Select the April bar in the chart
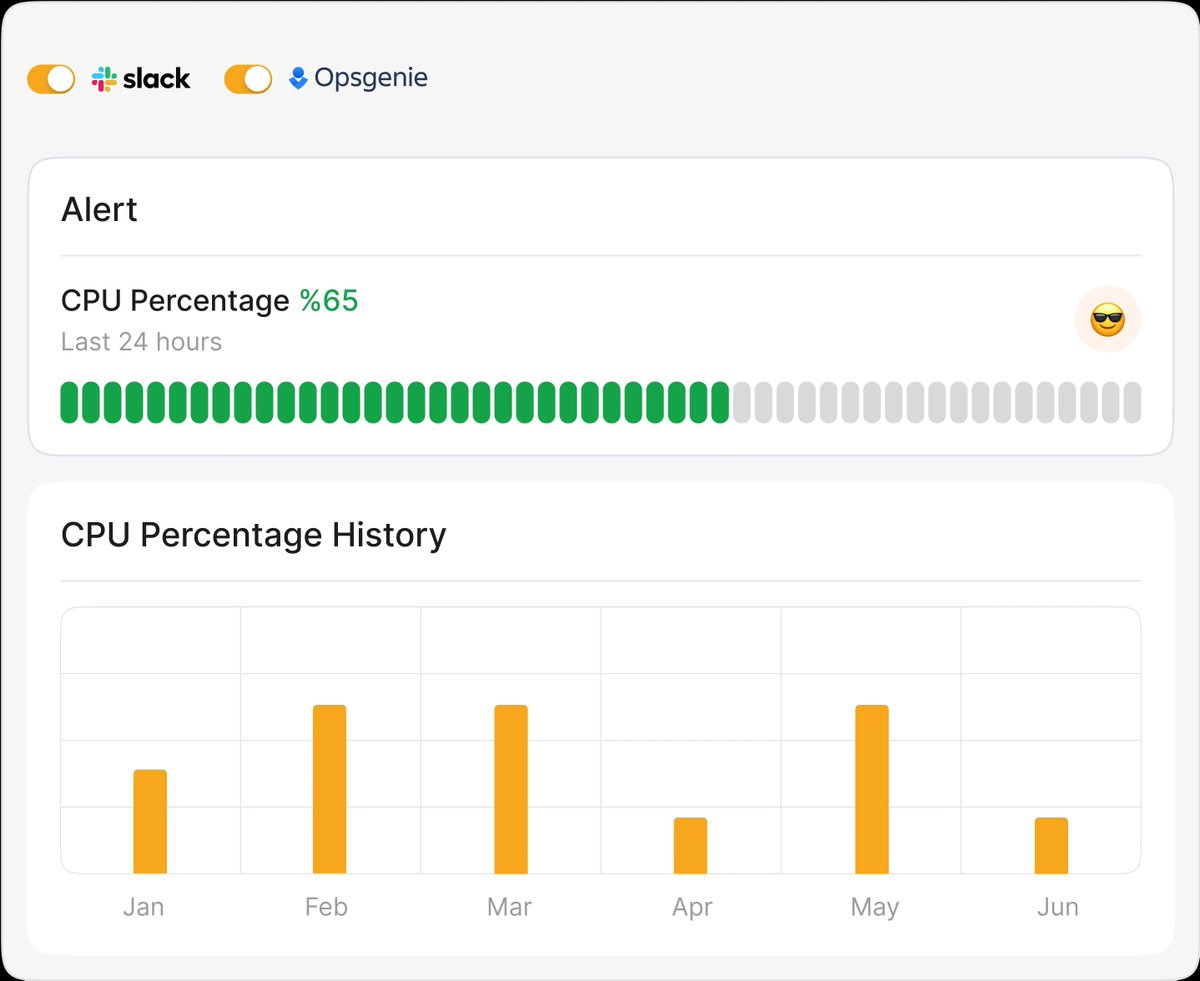The image size is (1200, 981). pyautogui.click(x=691, y=846)
